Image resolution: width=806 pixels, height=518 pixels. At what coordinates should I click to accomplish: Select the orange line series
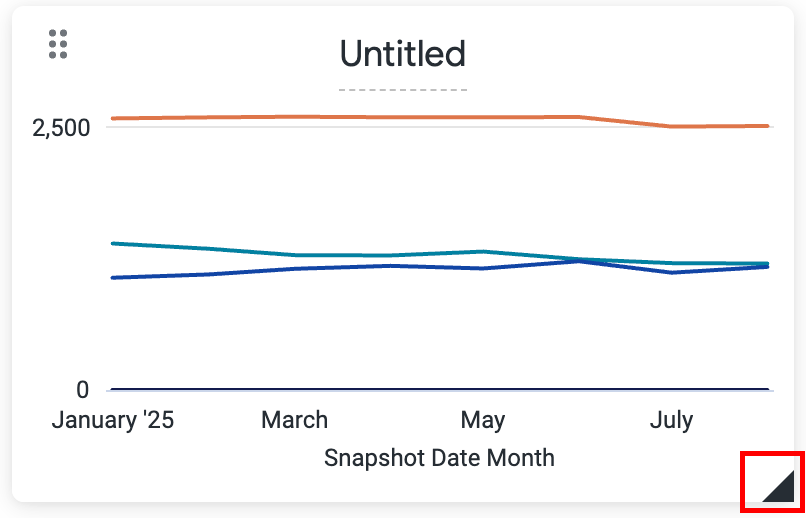coord(400,117)
